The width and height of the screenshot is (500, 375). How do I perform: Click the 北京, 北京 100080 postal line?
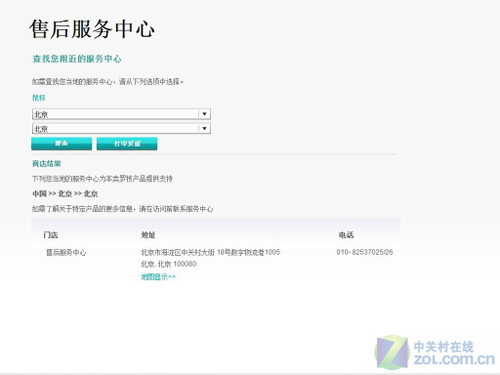pos(169,264)
